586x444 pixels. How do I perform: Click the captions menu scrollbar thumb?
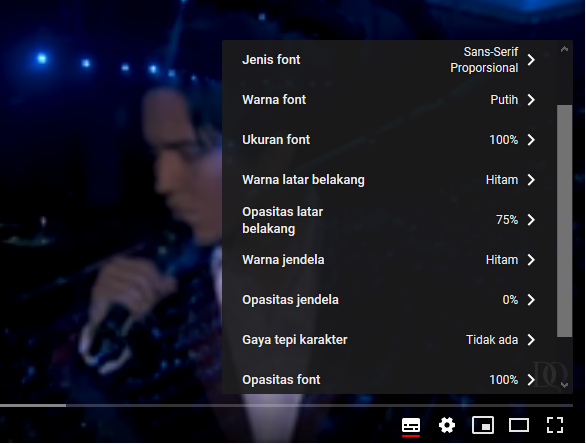(564, 221)
